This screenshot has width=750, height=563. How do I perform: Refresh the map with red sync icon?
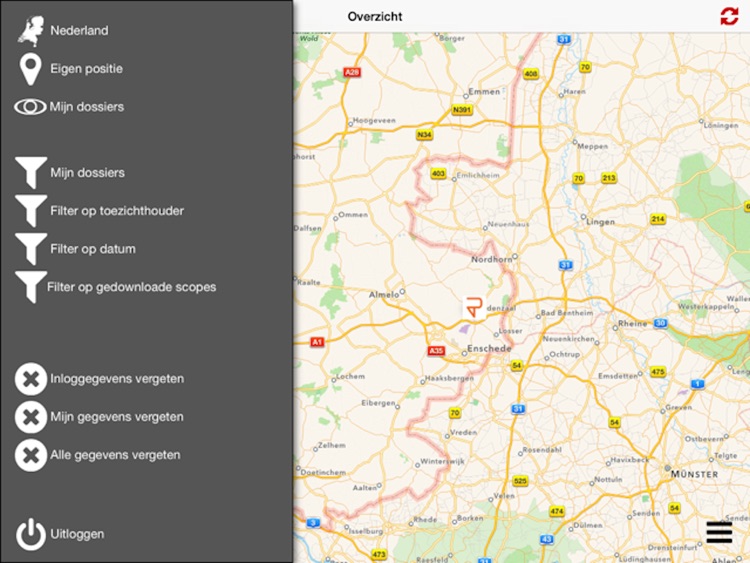coord(729,16)
